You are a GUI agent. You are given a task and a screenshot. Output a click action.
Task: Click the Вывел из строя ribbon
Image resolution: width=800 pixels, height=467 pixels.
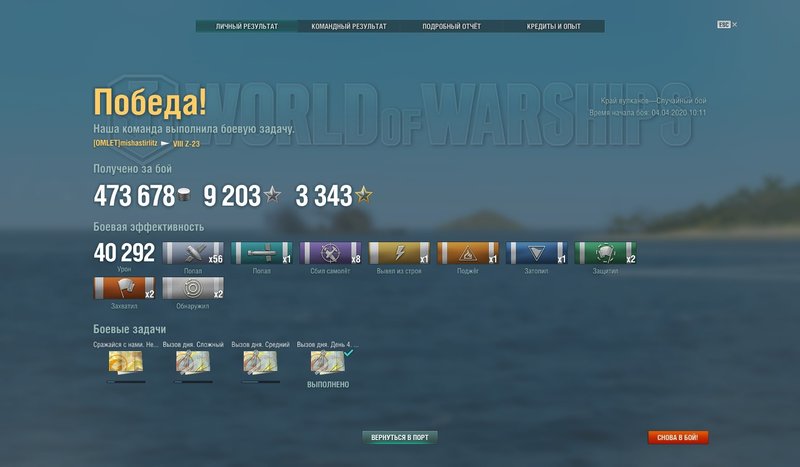click(x=399, y=253)
